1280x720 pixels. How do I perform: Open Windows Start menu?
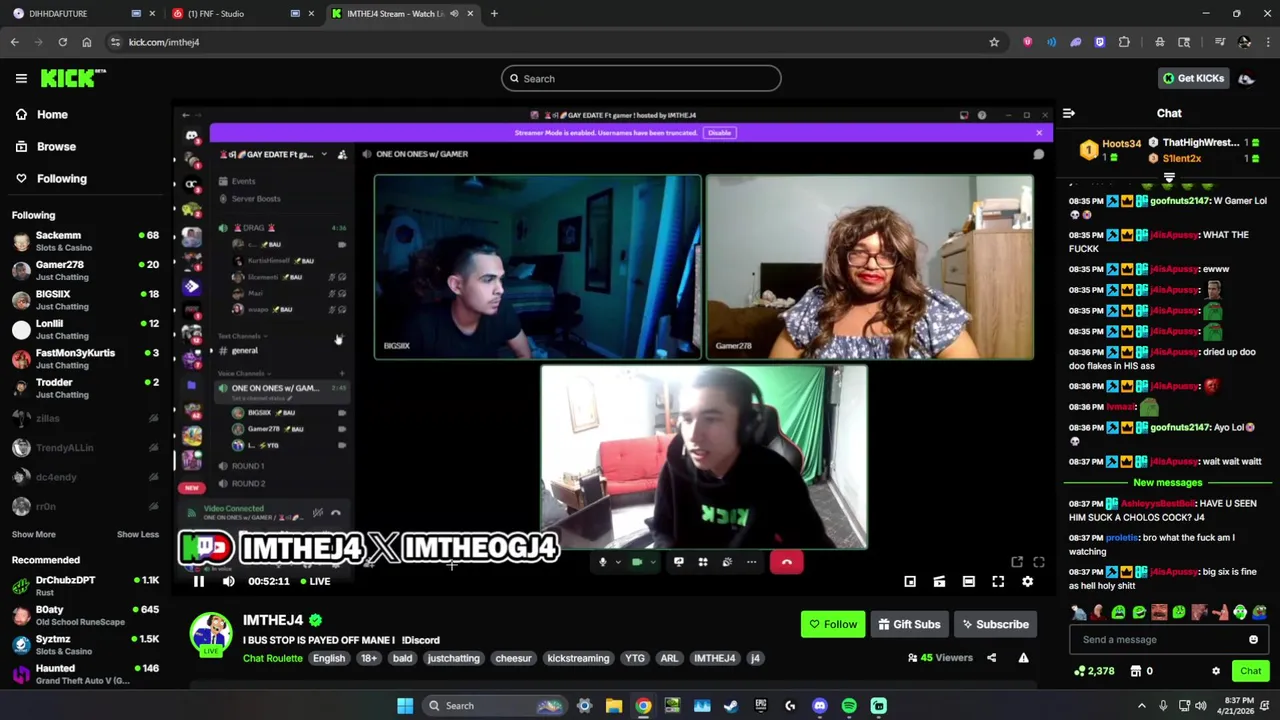405,706
